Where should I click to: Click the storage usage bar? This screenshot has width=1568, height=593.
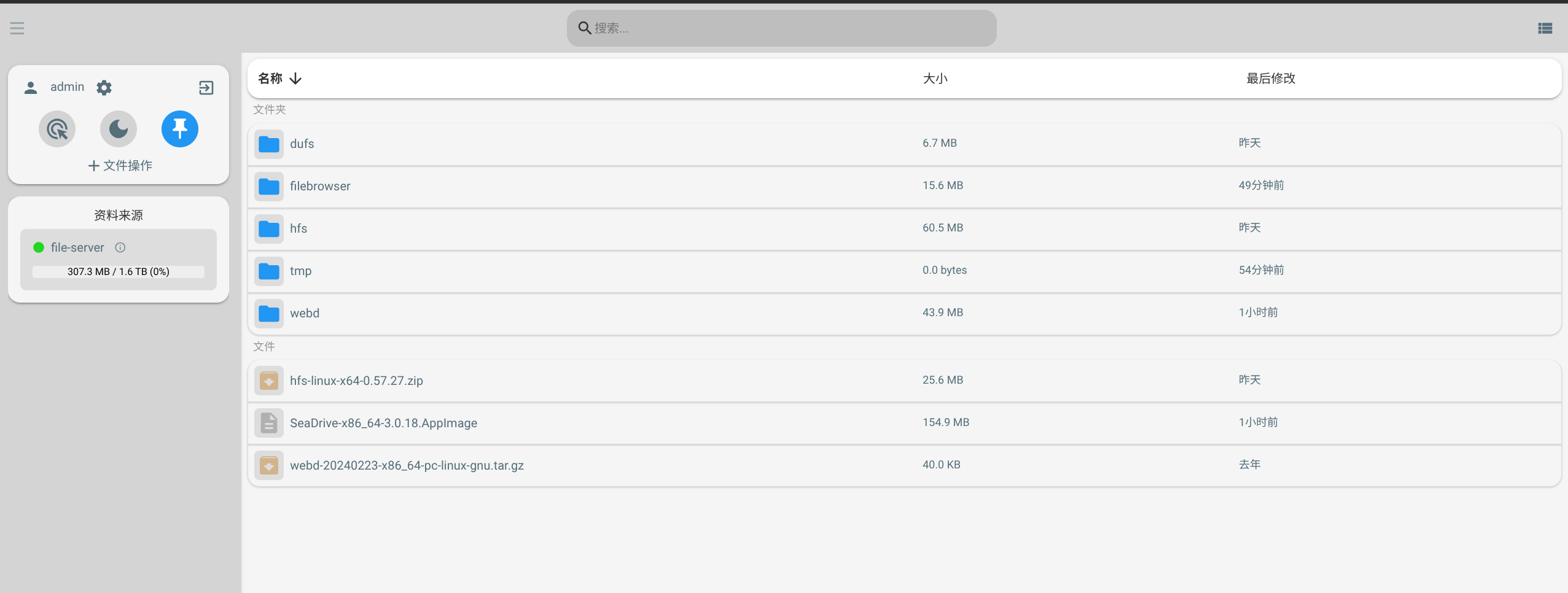tap(119, 271)
